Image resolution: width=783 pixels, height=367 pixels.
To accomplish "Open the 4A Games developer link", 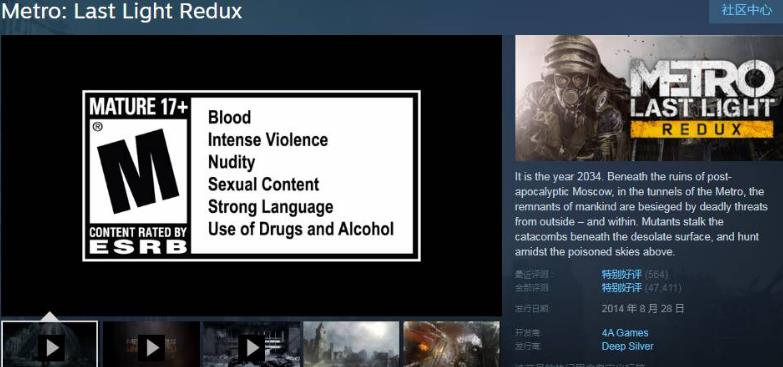I will (625, 333).
